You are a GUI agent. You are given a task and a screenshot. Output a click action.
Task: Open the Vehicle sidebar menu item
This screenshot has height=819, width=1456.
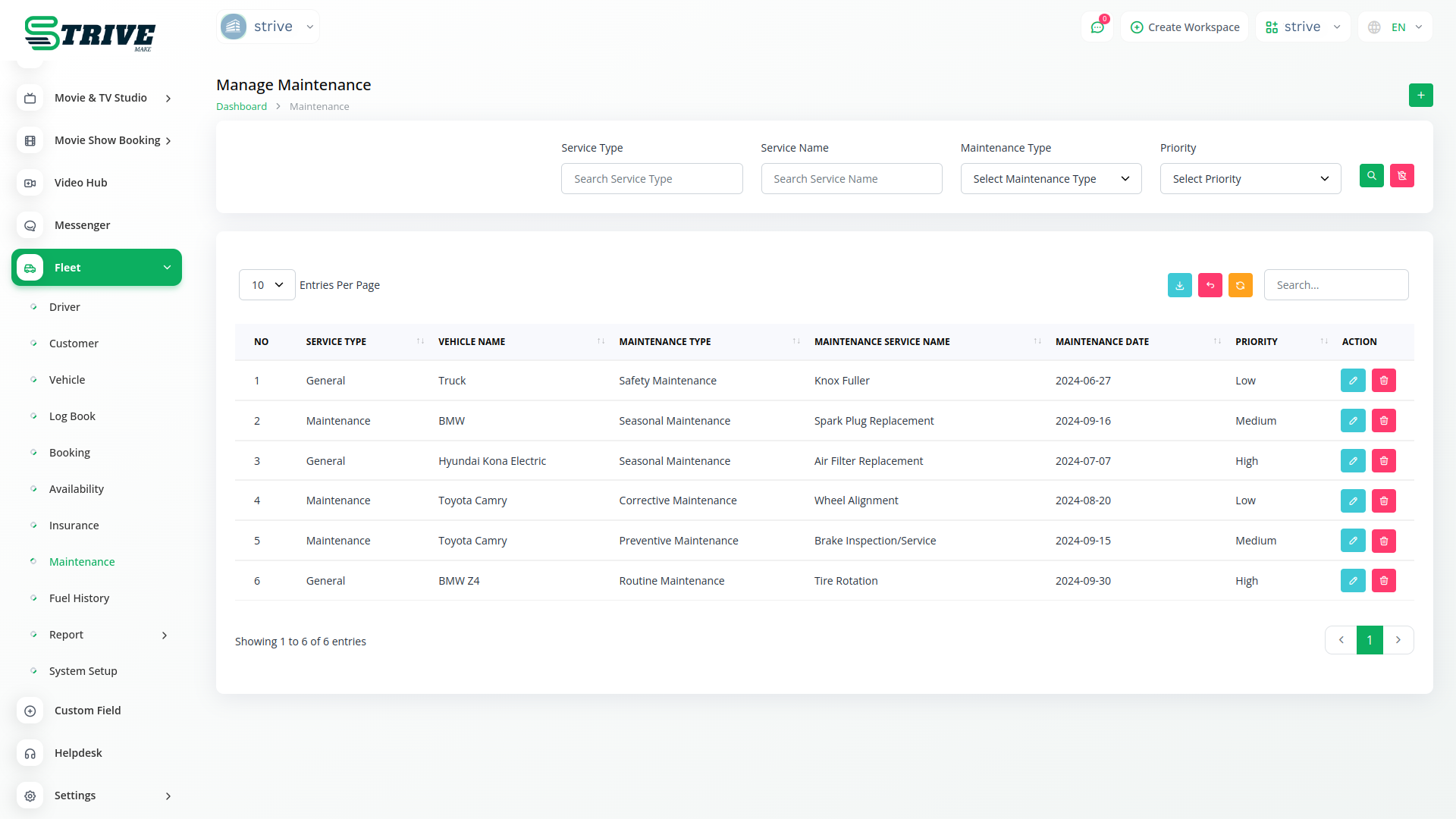(x=67, y=380)
